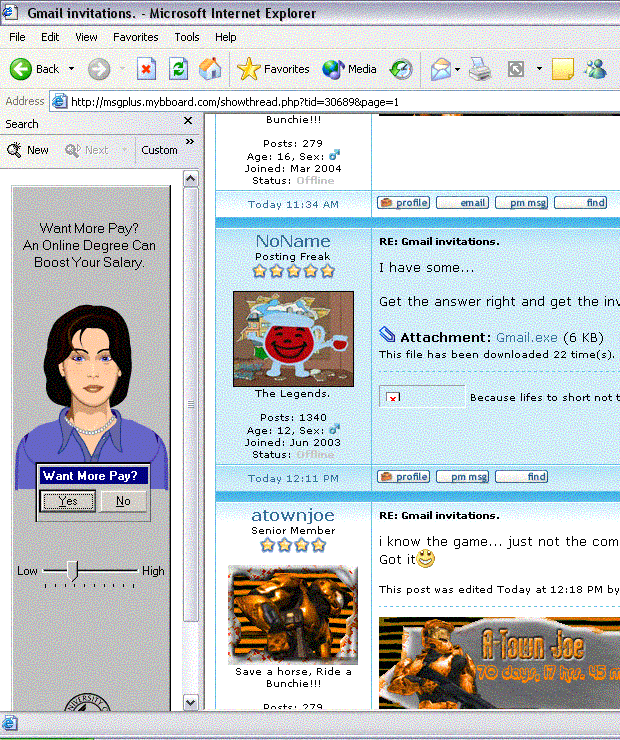620x740 pixels.
Task: Click NoName's Kool-Aid avatar image
Action: pos(293,339)
